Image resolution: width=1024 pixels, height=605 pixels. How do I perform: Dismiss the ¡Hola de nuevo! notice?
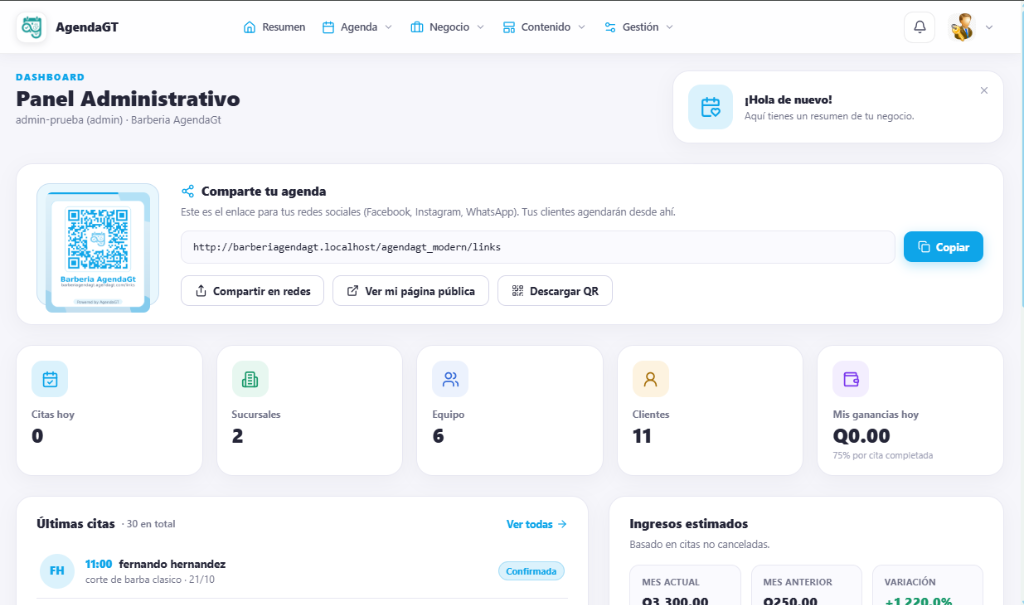(984, 91)
